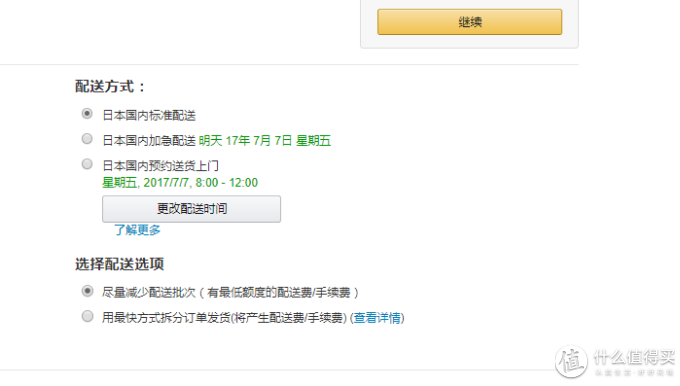Open the 查看详情 link
Viewport: 680px width, 386px height.
(377, 318)
